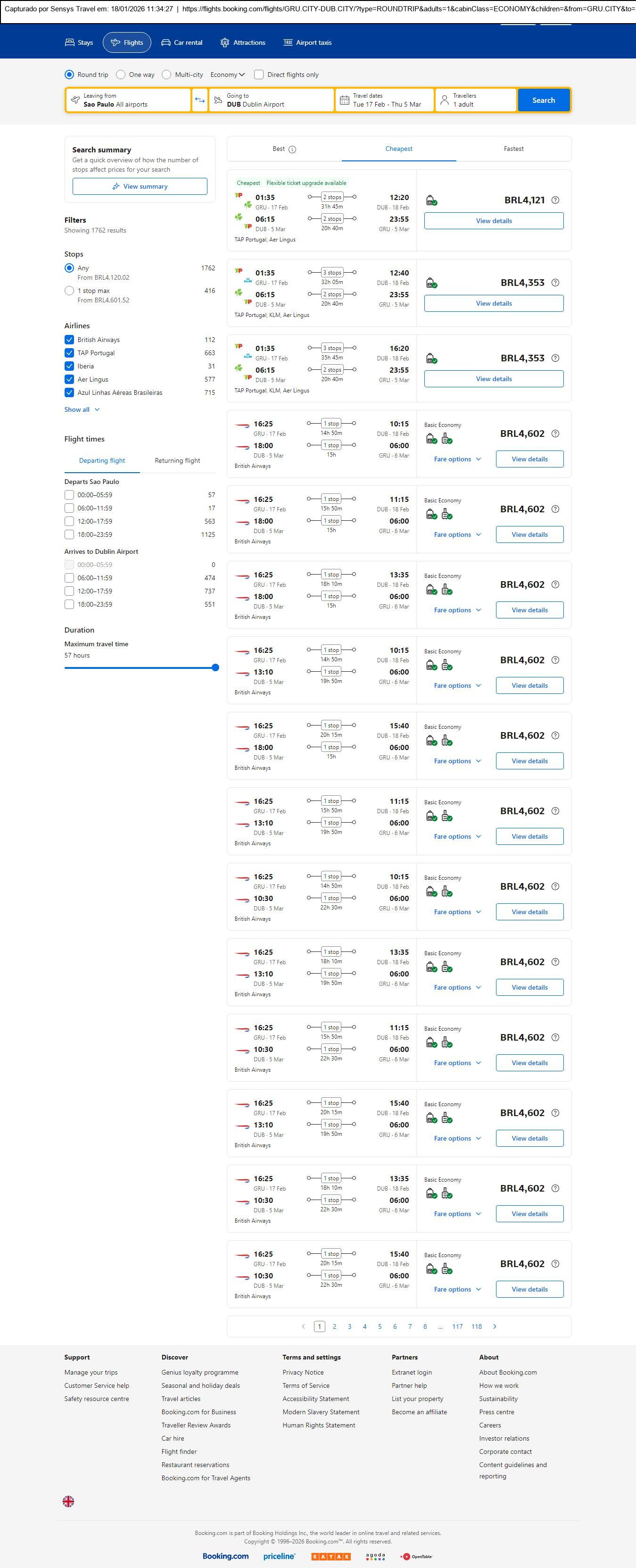
Task: Click the help icon beside BRL4,121 price
Action: click(554, 200)
